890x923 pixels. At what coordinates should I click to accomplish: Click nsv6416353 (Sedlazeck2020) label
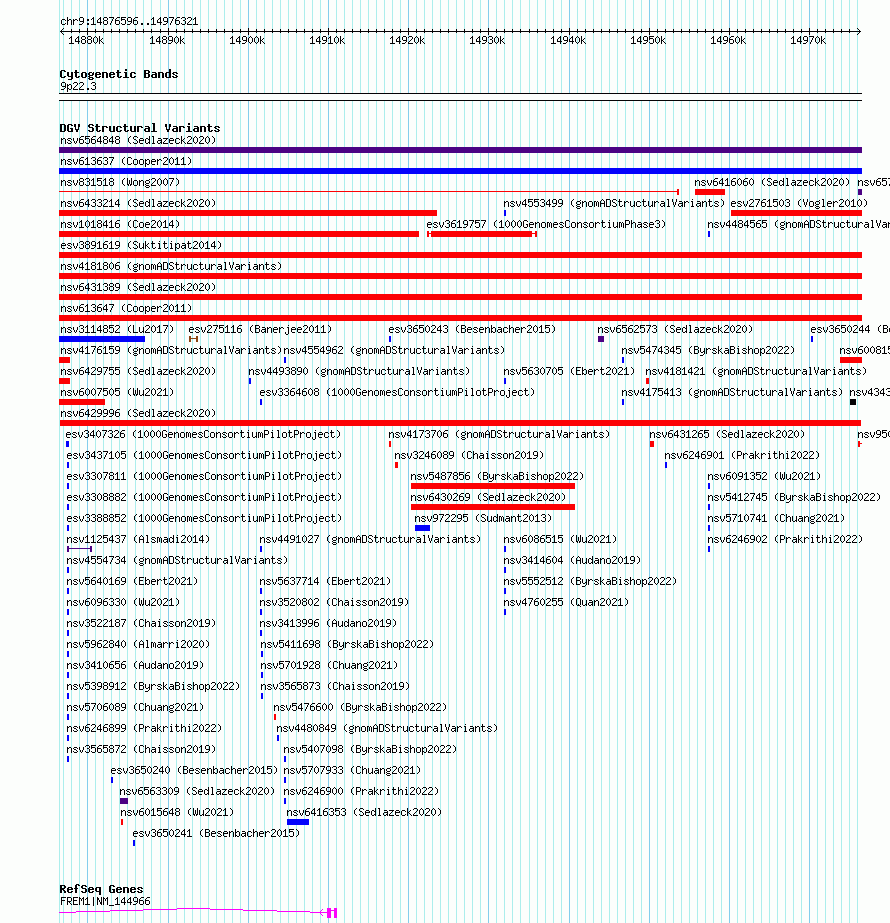(x=364, y=812)
